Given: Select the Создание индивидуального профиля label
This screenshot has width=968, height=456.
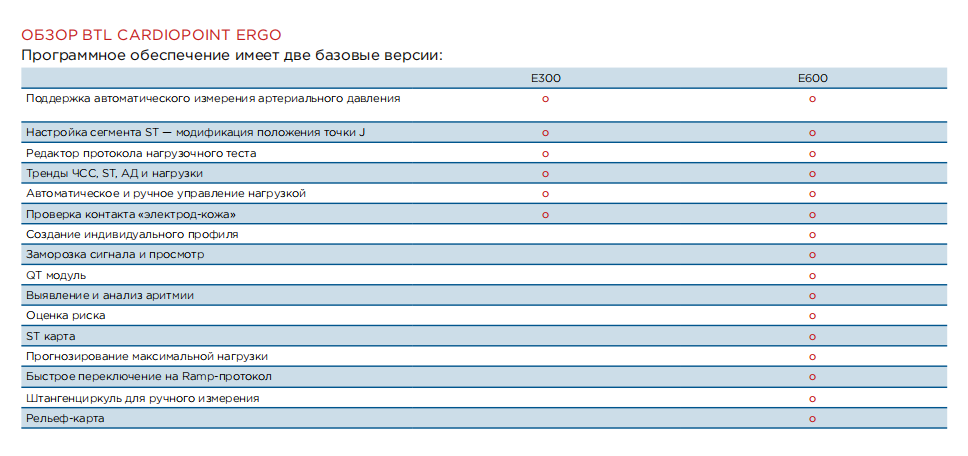Looking at the screenshot, I should click(x=132, y=234).
